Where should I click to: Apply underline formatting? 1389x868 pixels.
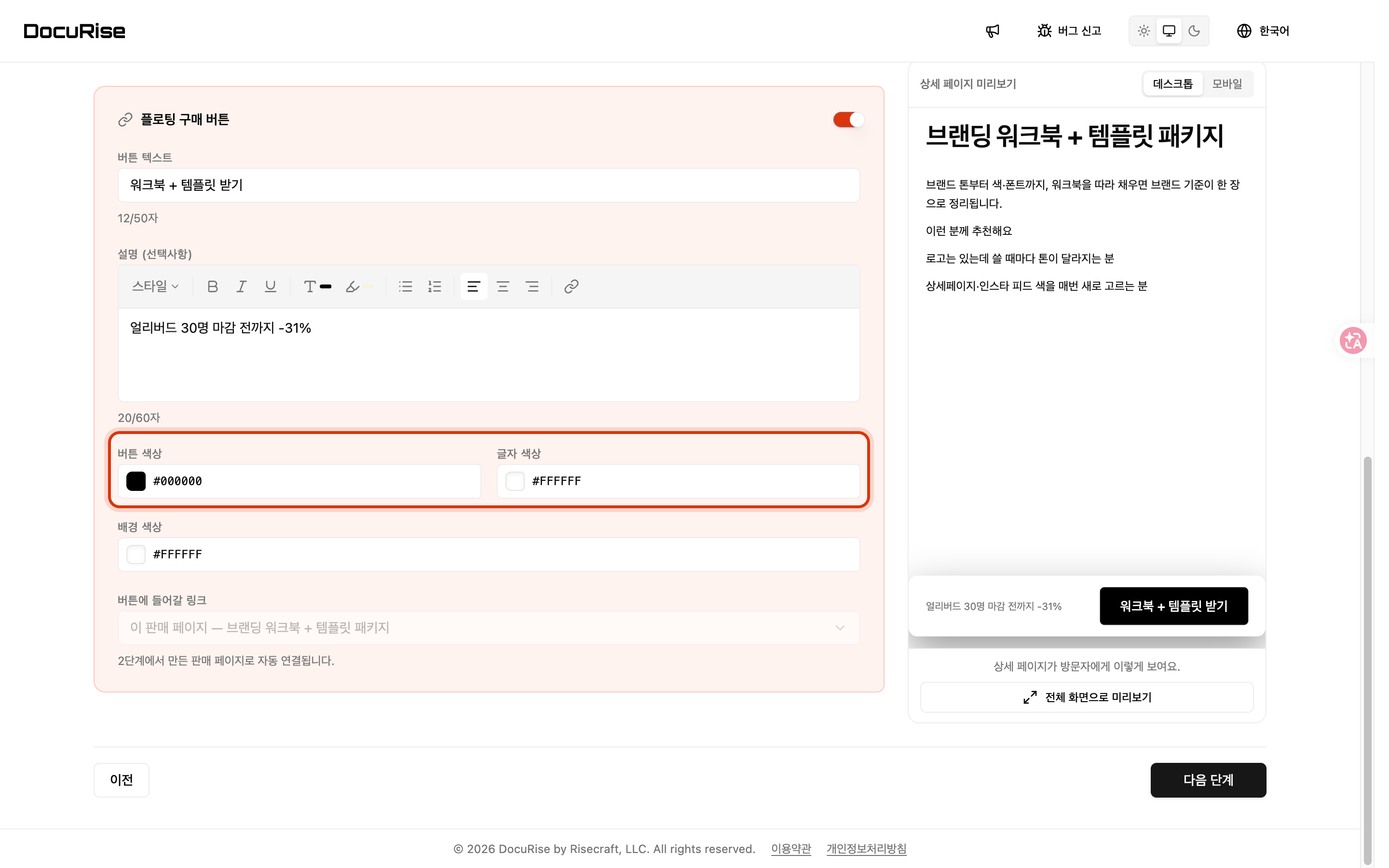coord(271,286)
